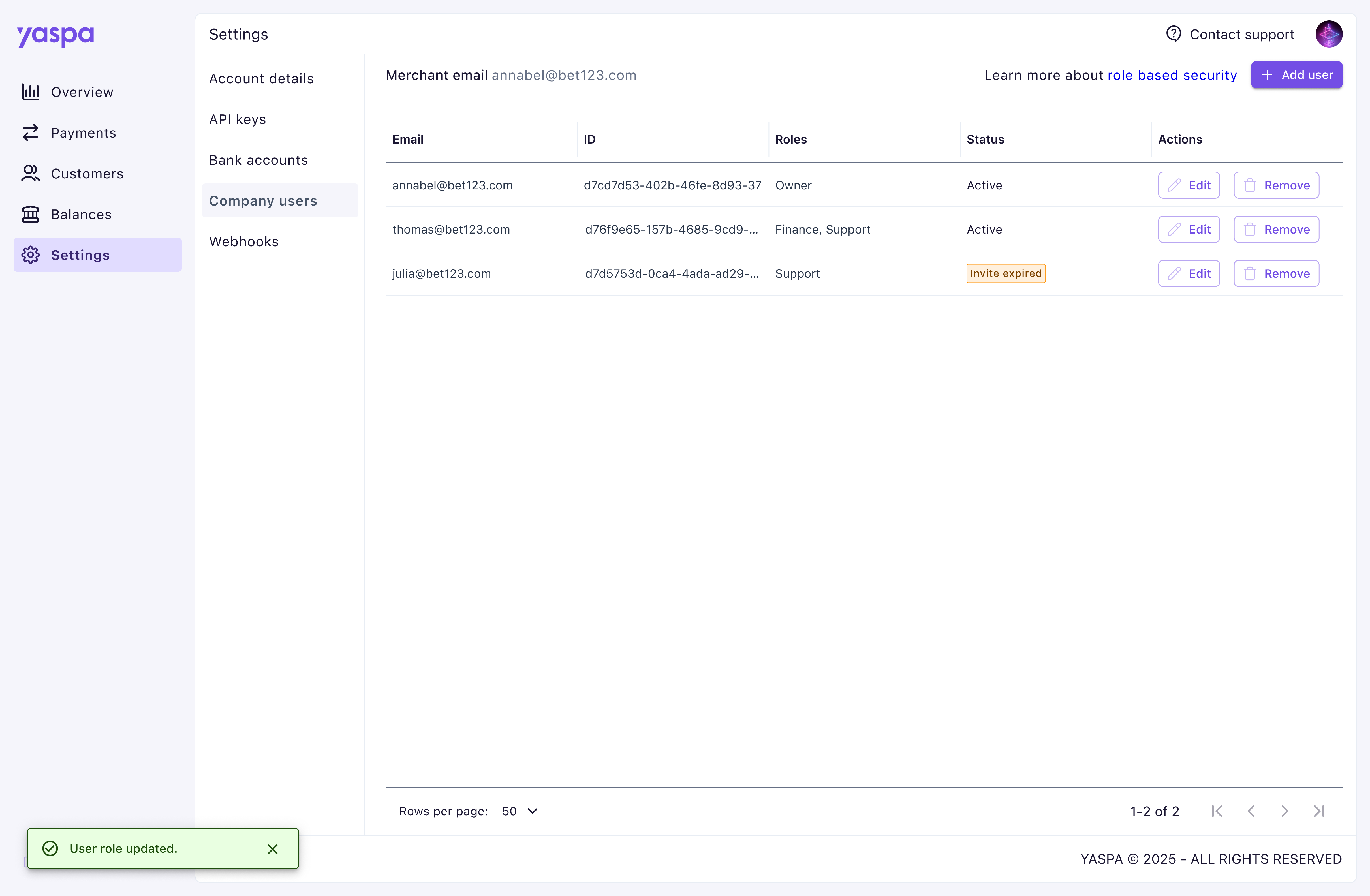The height and width of the screenshot is (896, 1370).
Task: Dismiss the User role updated notification
Action: (273, 849)
